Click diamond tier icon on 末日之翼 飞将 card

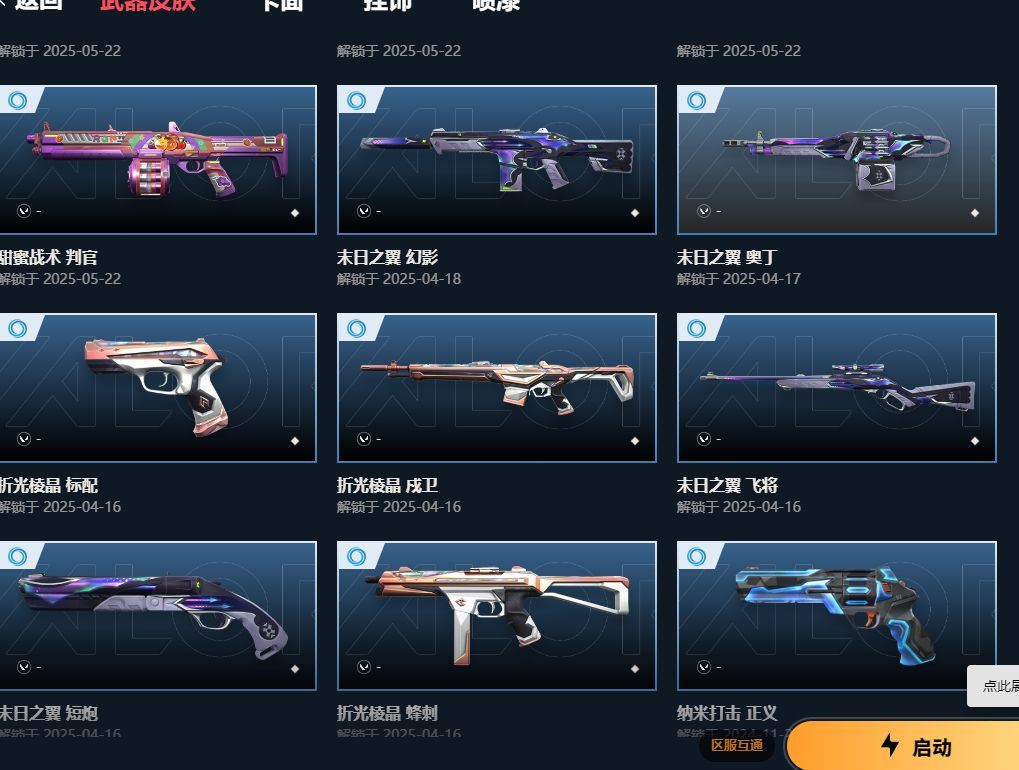pyautogui.click(x=974, y=441)
